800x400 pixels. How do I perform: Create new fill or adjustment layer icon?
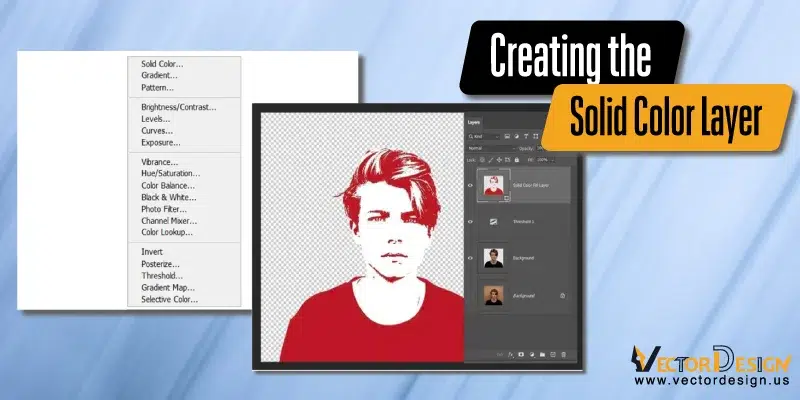532,355
